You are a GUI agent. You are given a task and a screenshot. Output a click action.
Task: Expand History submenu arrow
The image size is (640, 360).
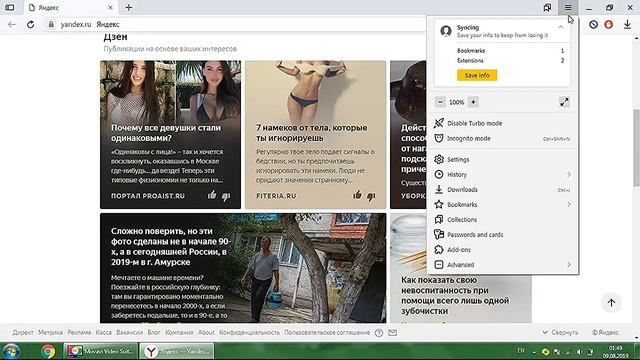(x=569, y=175)
